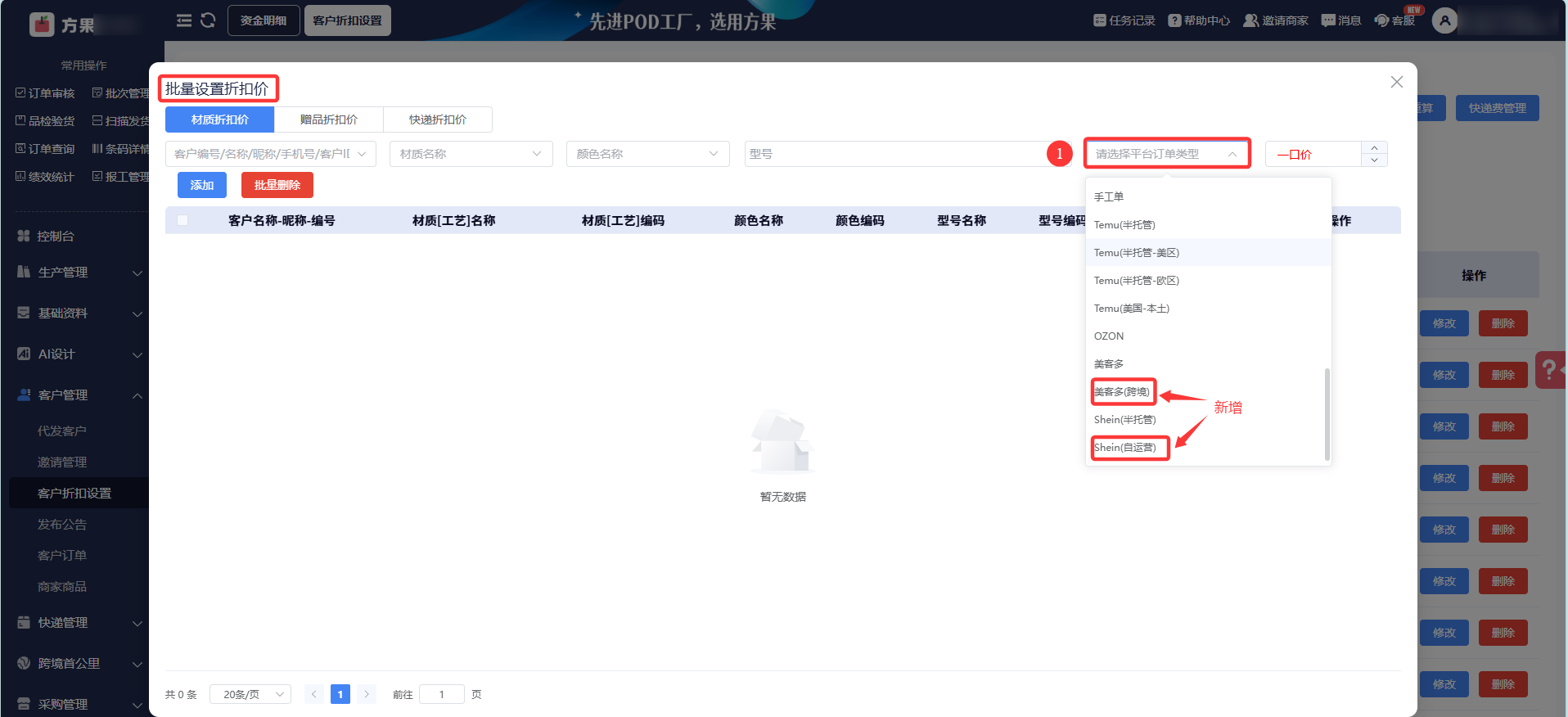
Task: Click 快递费管理 button behind dialog
Action: pos(1497,108)
